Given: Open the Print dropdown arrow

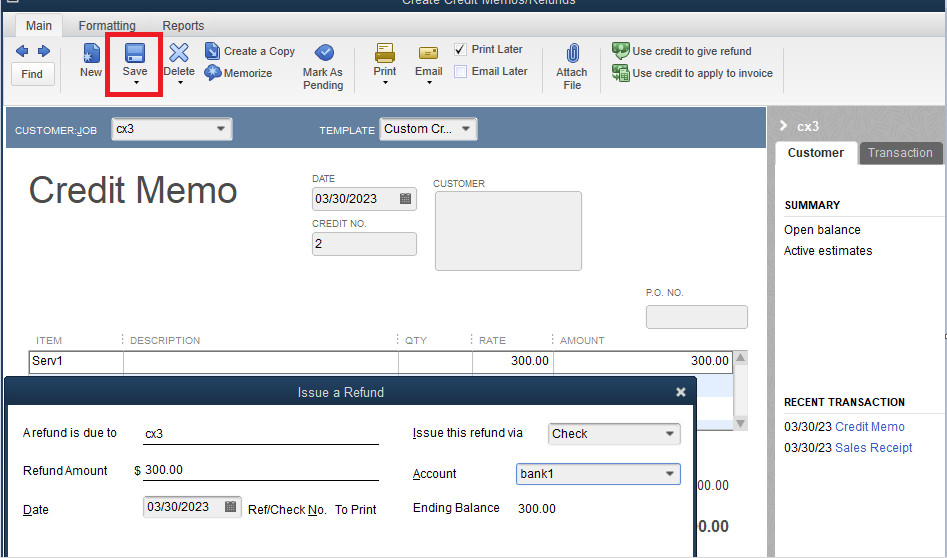Looking at the screenshot, I should [385, 83].
